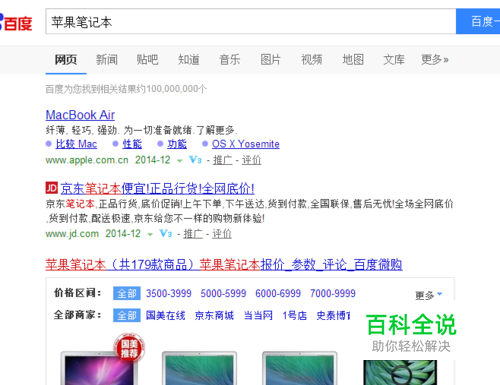Screen dimensions: 500x385
Task: Click the second laptop product thumbnail
Action: [199, 368]
